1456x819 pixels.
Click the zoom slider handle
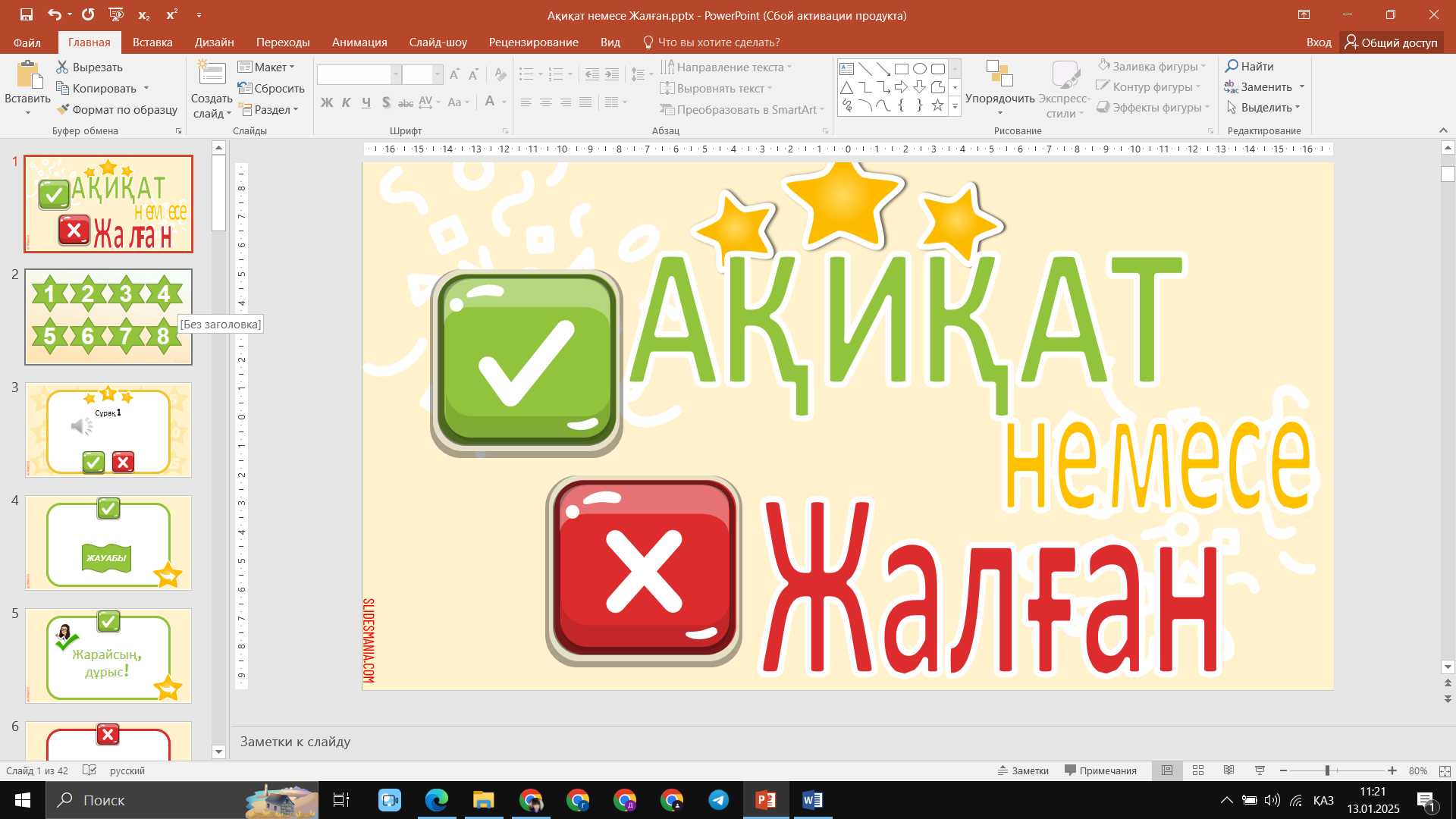point(1327,770)
